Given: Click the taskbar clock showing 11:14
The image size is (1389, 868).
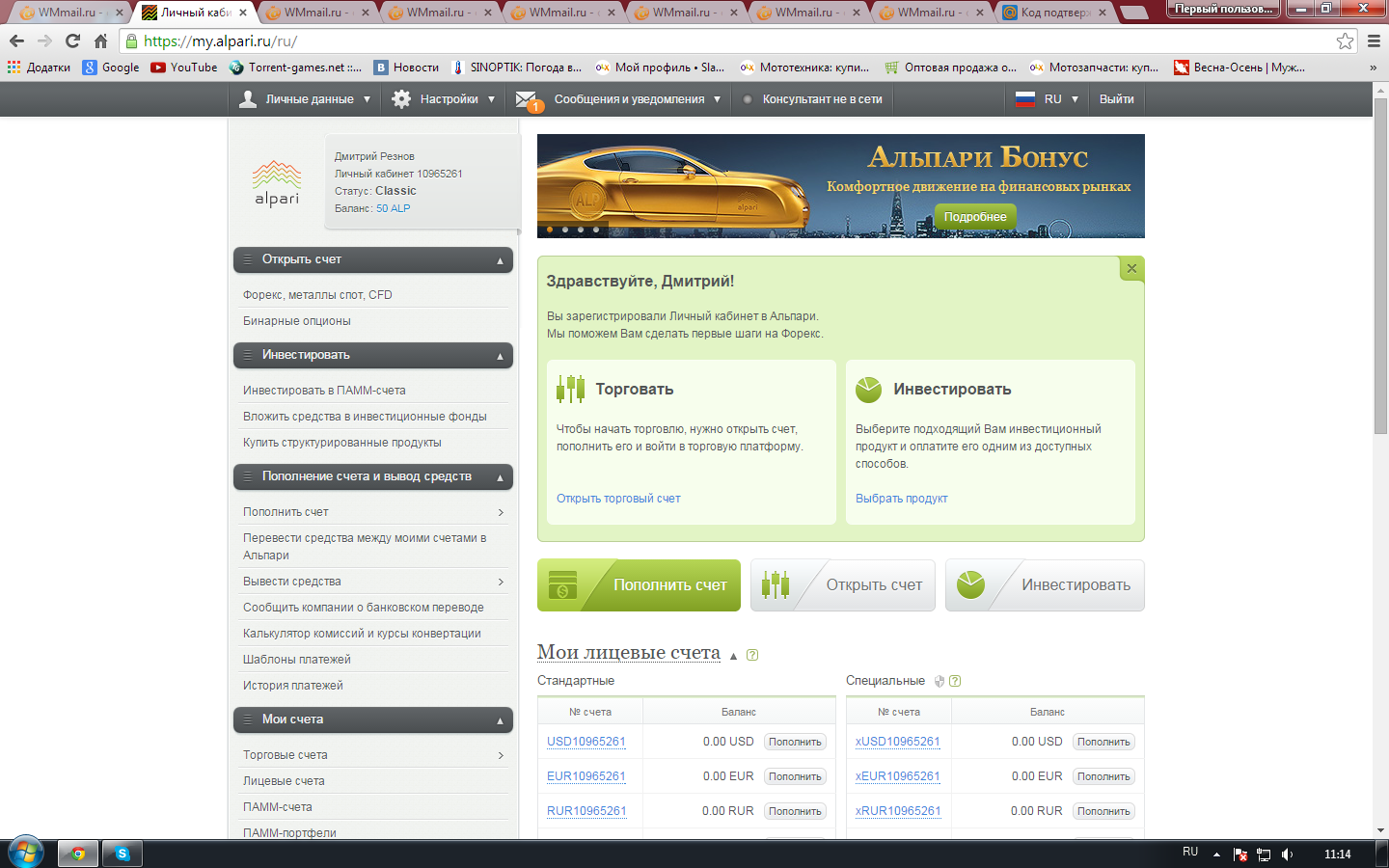Looking at the screenshot, I should 1338,854.
